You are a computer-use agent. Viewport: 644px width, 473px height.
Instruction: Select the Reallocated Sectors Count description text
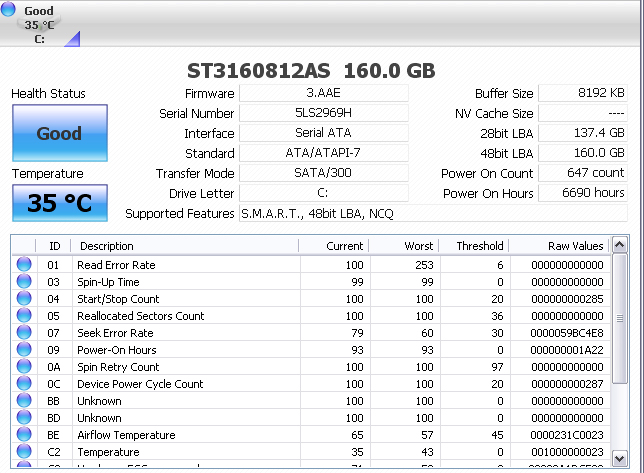tap(140, 316)
